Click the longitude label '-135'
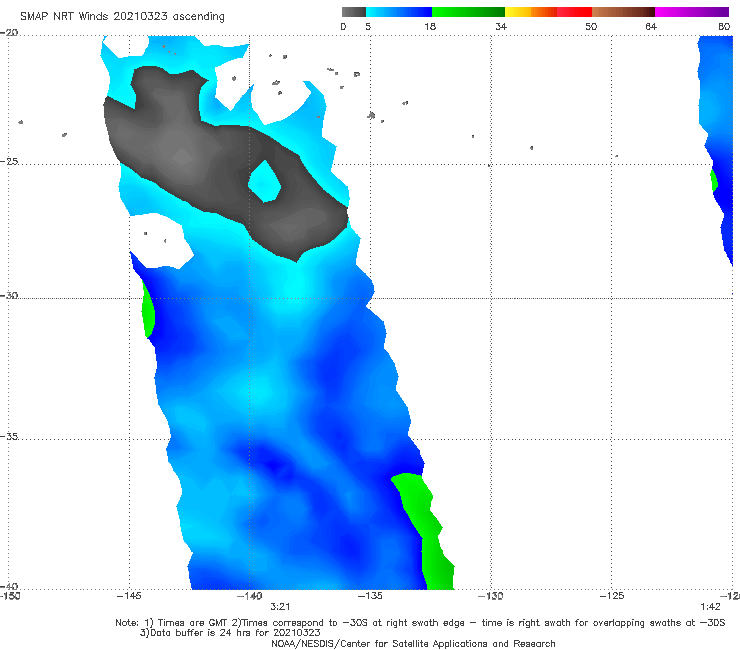Screen dimensions: 740x650 370,596
